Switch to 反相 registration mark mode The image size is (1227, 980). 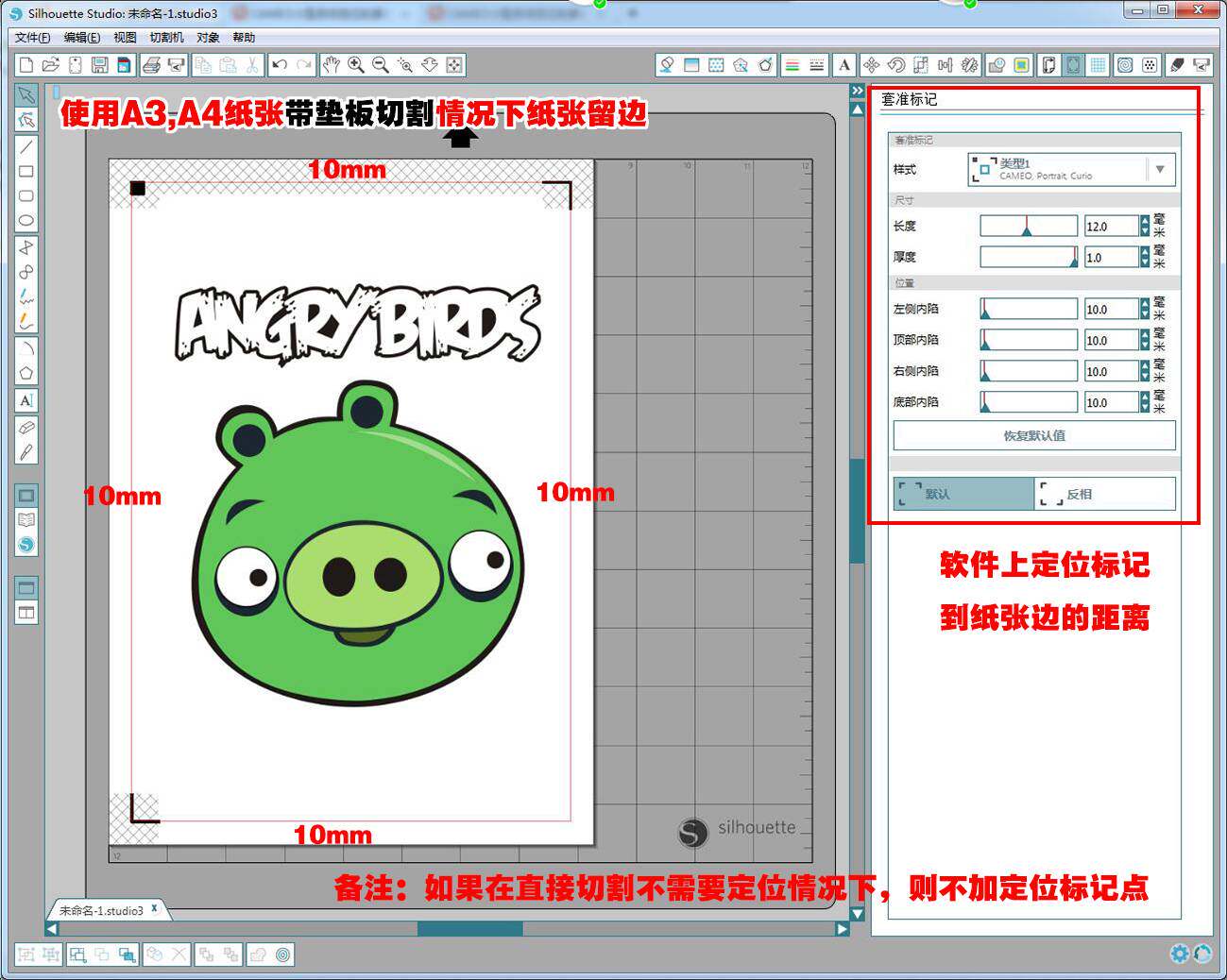click(1105, 494)
